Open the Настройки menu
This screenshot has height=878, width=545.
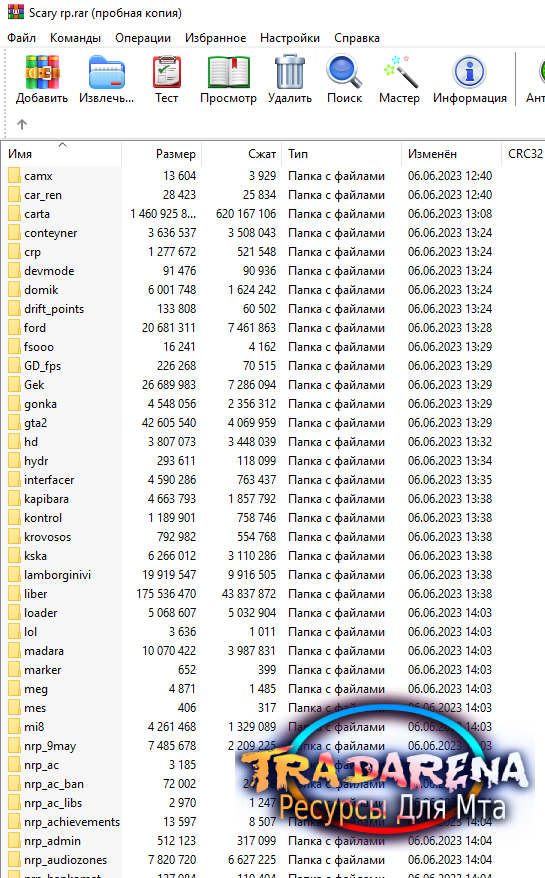tap(290, 38)
